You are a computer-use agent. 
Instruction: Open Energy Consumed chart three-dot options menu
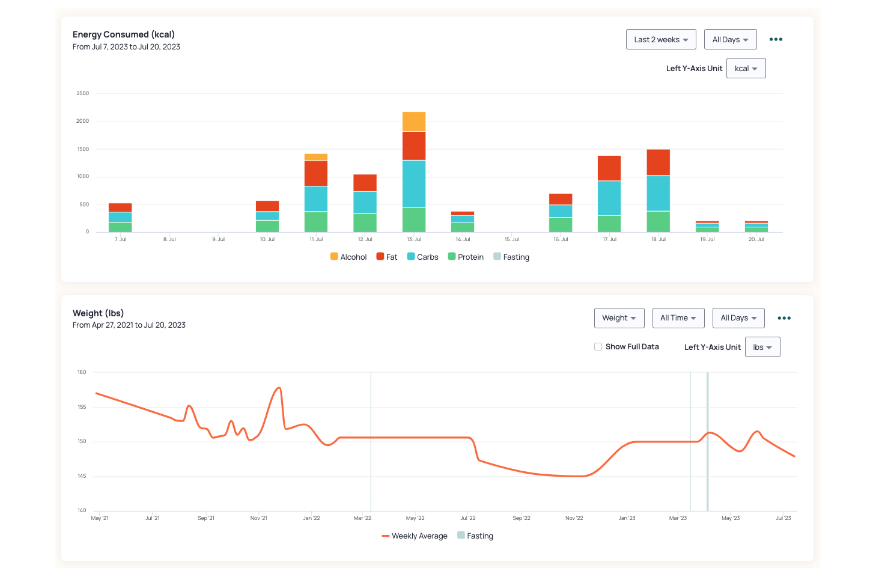776,40
